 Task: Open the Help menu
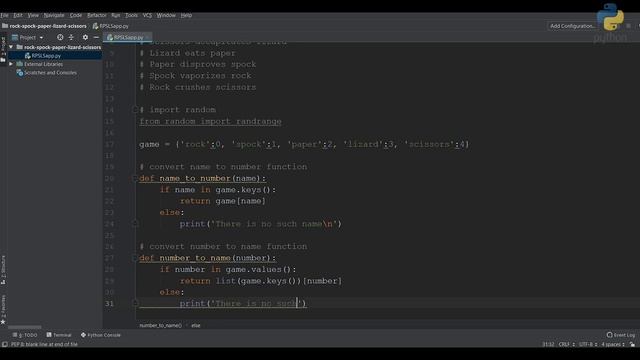coord(186,15)
